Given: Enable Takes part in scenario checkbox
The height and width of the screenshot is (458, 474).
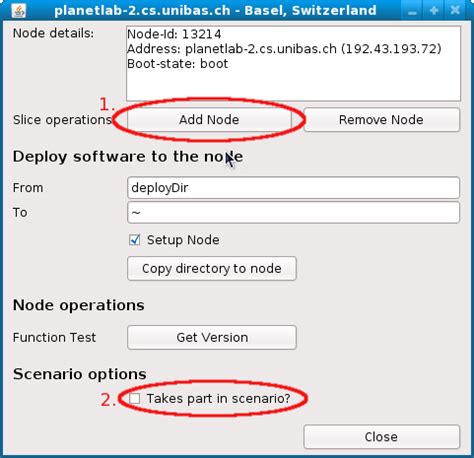Looking at the screenshot, I should (135, 398).
